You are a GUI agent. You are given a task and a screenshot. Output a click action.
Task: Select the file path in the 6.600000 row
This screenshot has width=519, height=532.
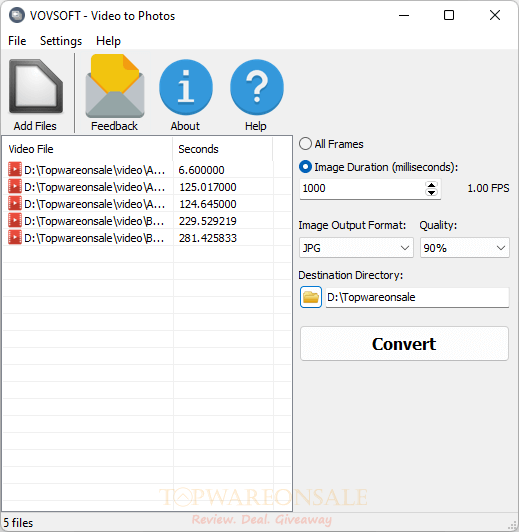(95, 170)
